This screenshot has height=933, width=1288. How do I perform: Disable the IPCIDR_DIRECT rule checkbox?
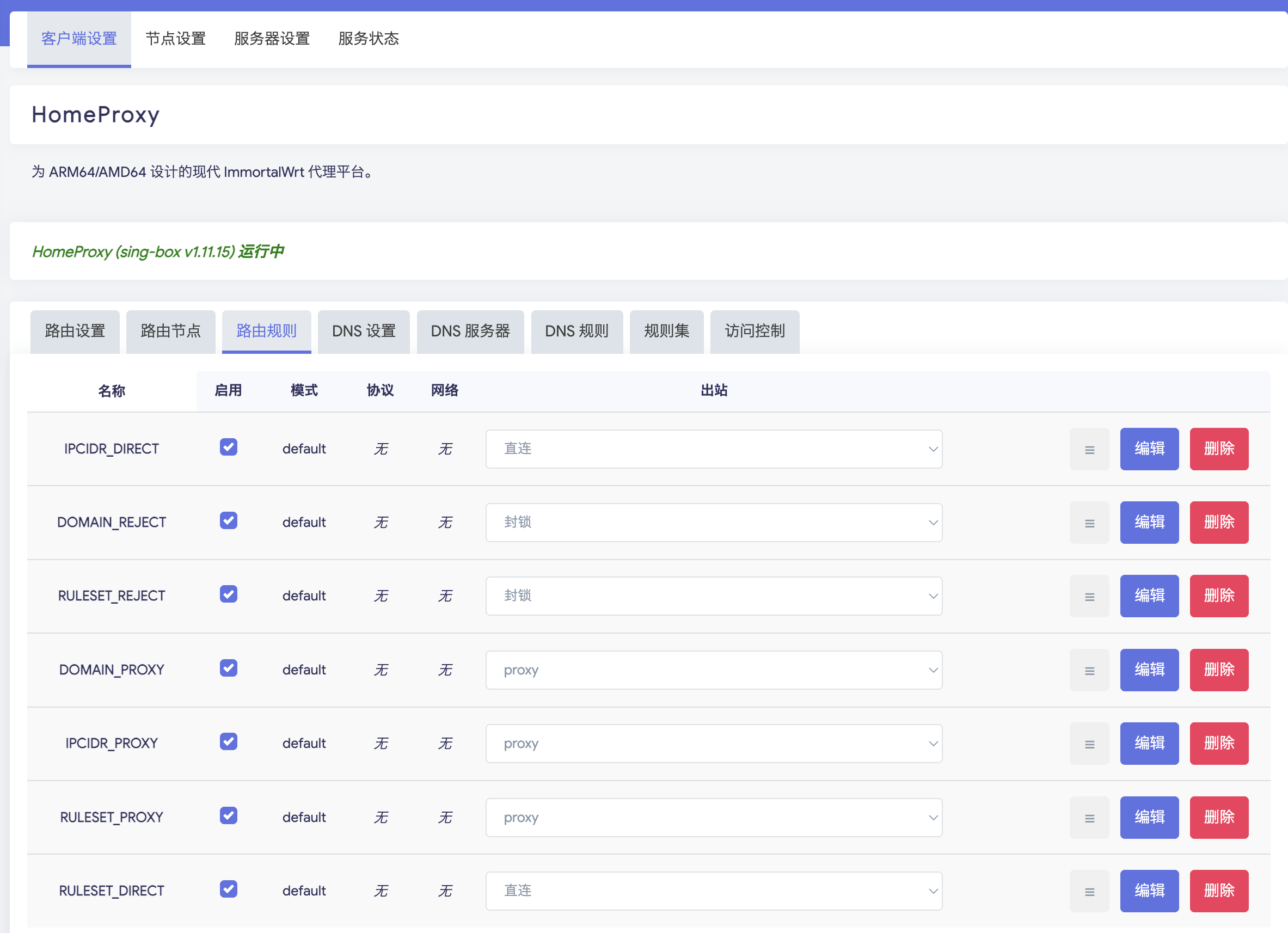coord(228,447)
